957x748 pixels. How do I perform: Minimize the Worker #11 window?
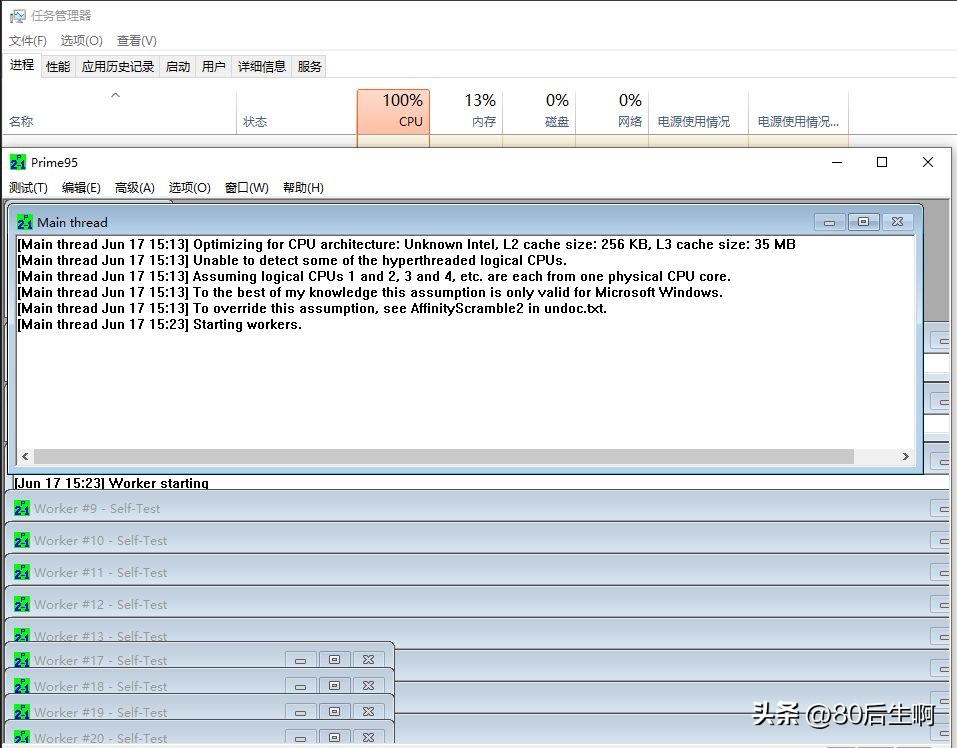[941, 572]
